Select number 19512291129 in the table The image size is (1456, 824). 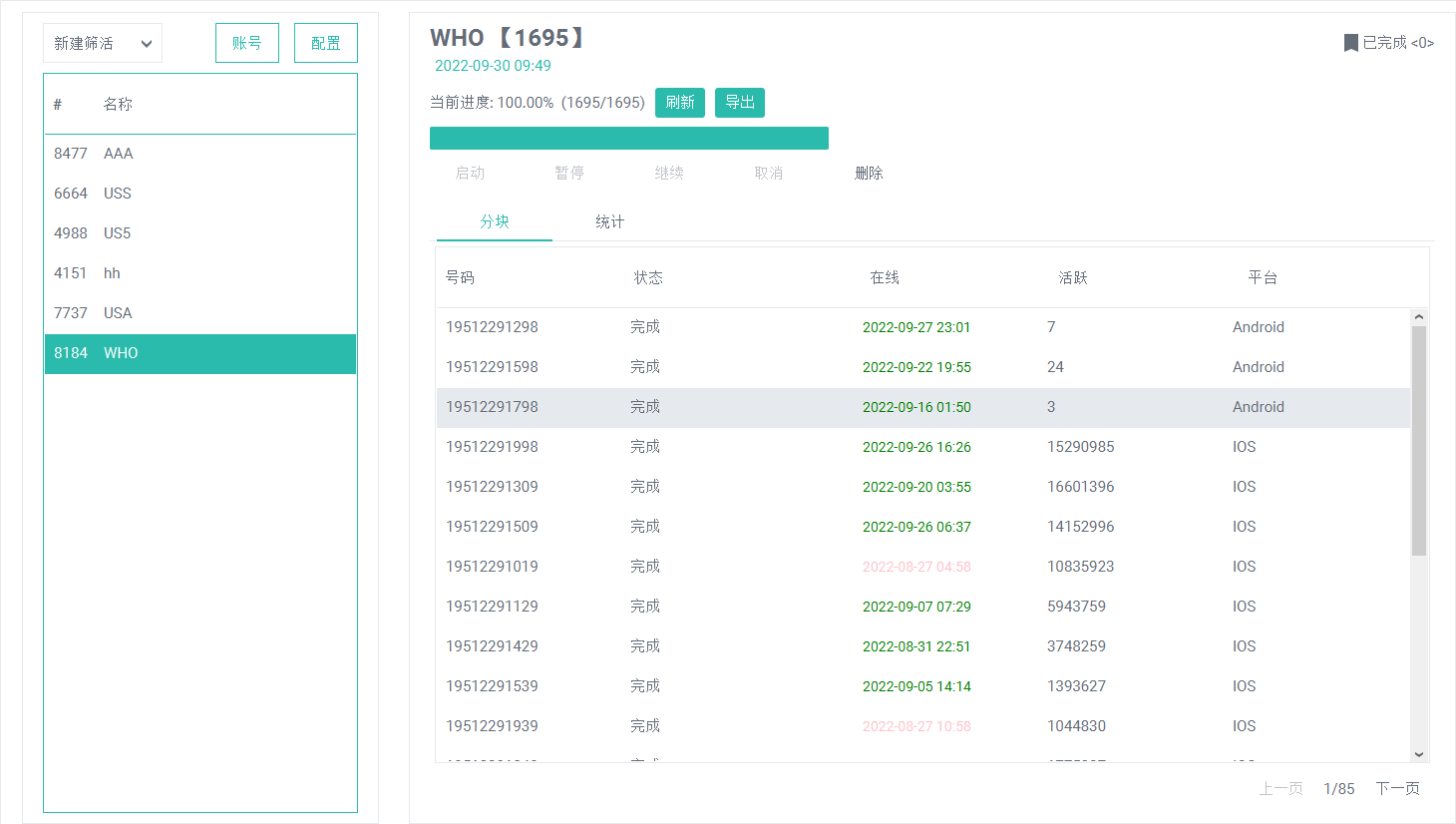coord(492,607)
